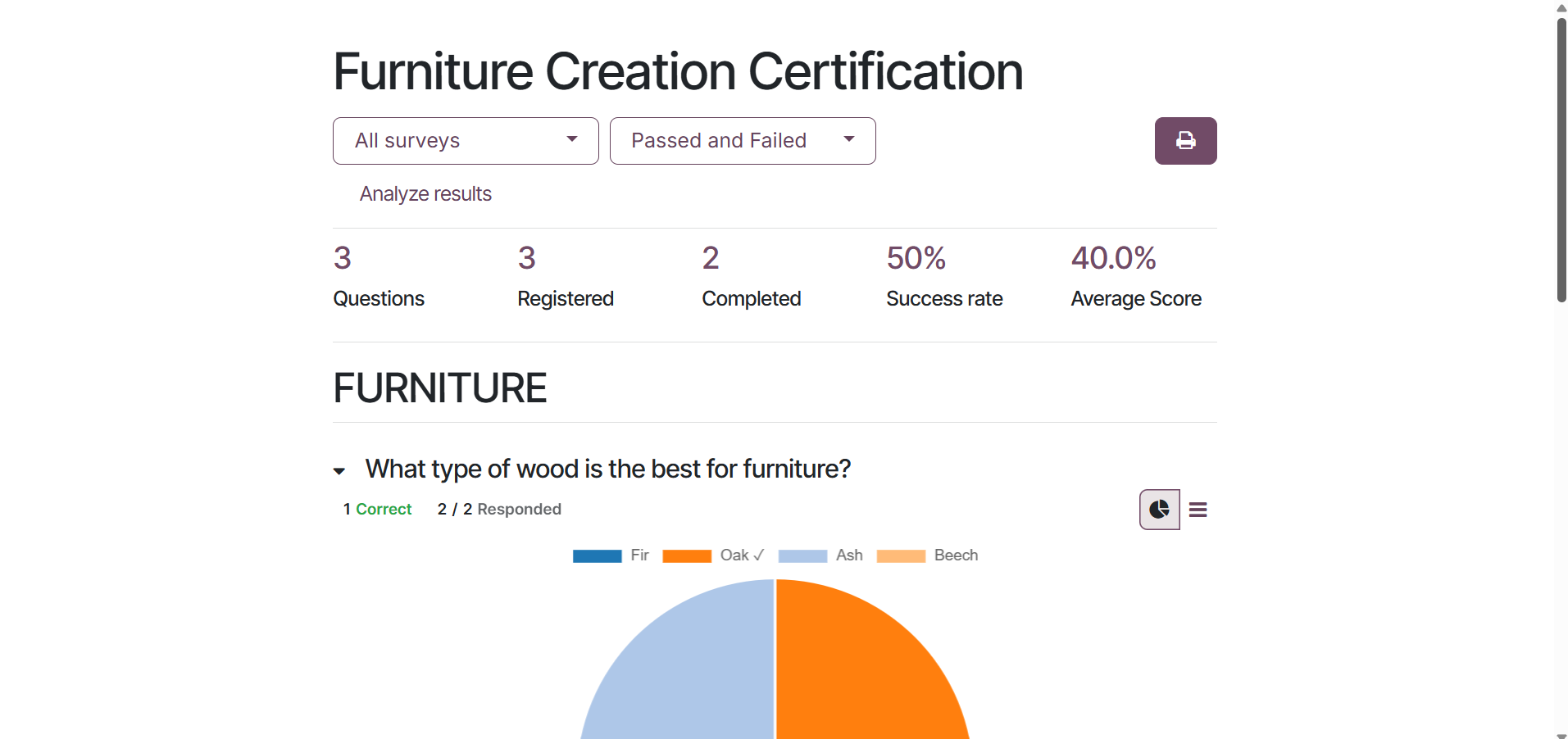Click the scrollbar down arrow
The width and height of the screenshot is (1568, 739).
1561,735
